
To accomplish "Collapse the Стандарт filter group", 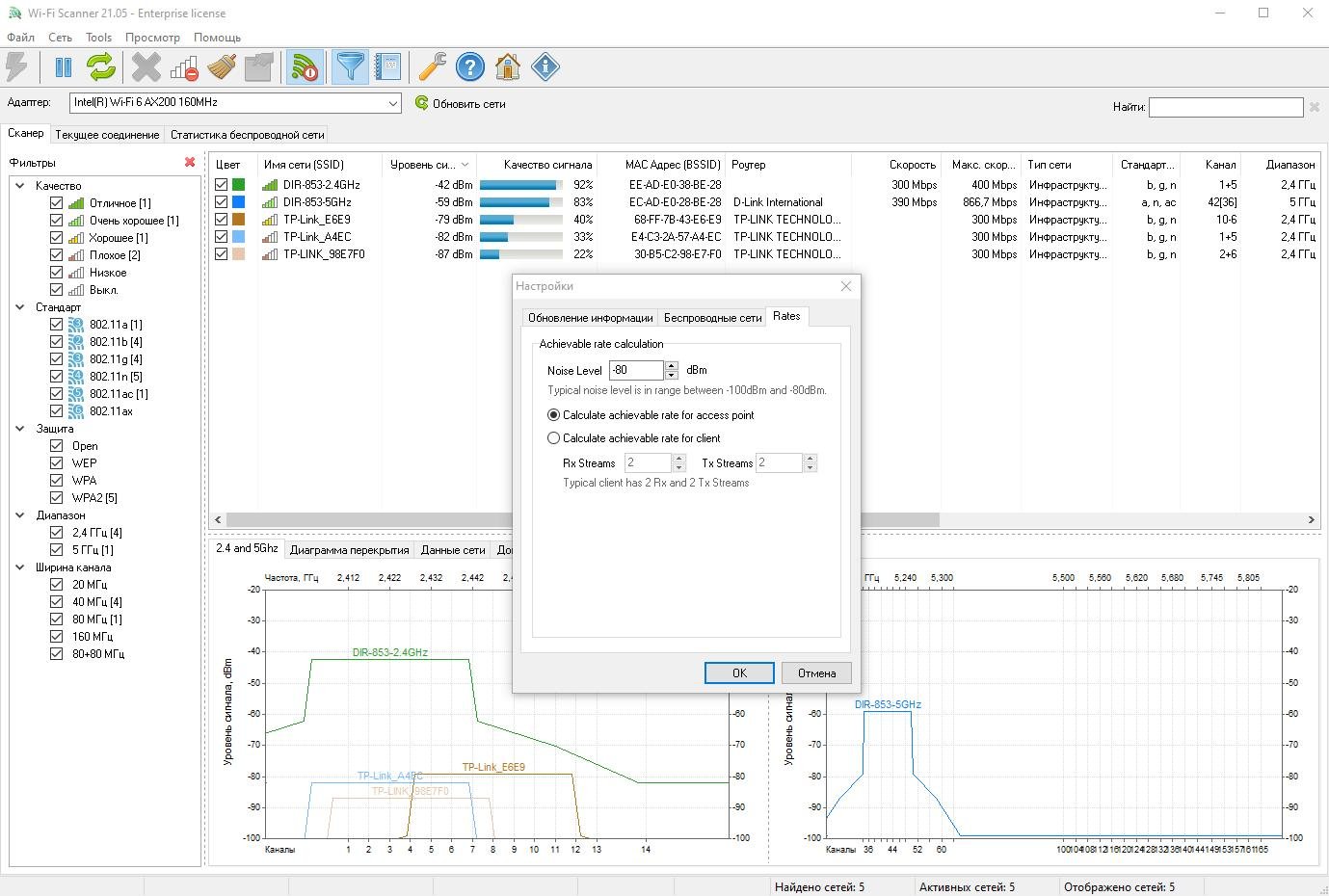I will click(x=20, y=307).
